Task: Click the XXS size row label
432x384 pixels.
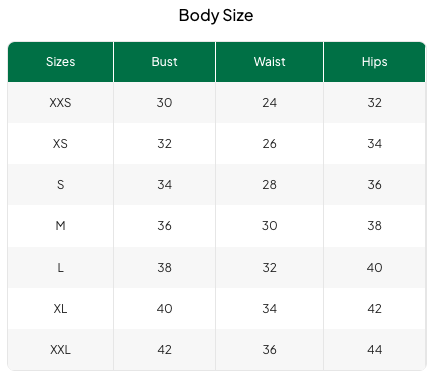Action: tap(60, 103)
